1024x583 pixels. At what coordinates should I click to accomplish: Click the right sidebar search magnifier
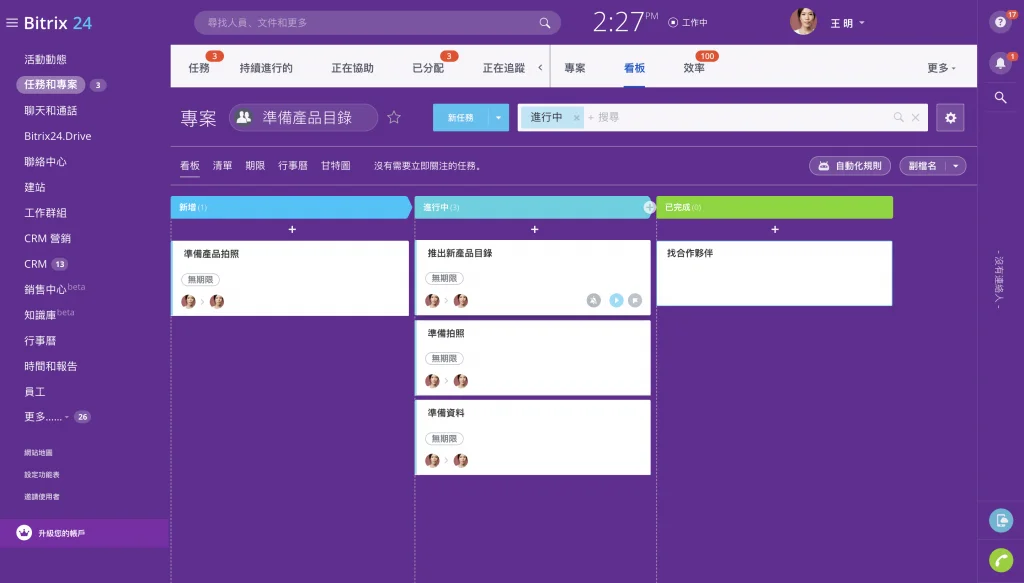(x=1000, y=97)
